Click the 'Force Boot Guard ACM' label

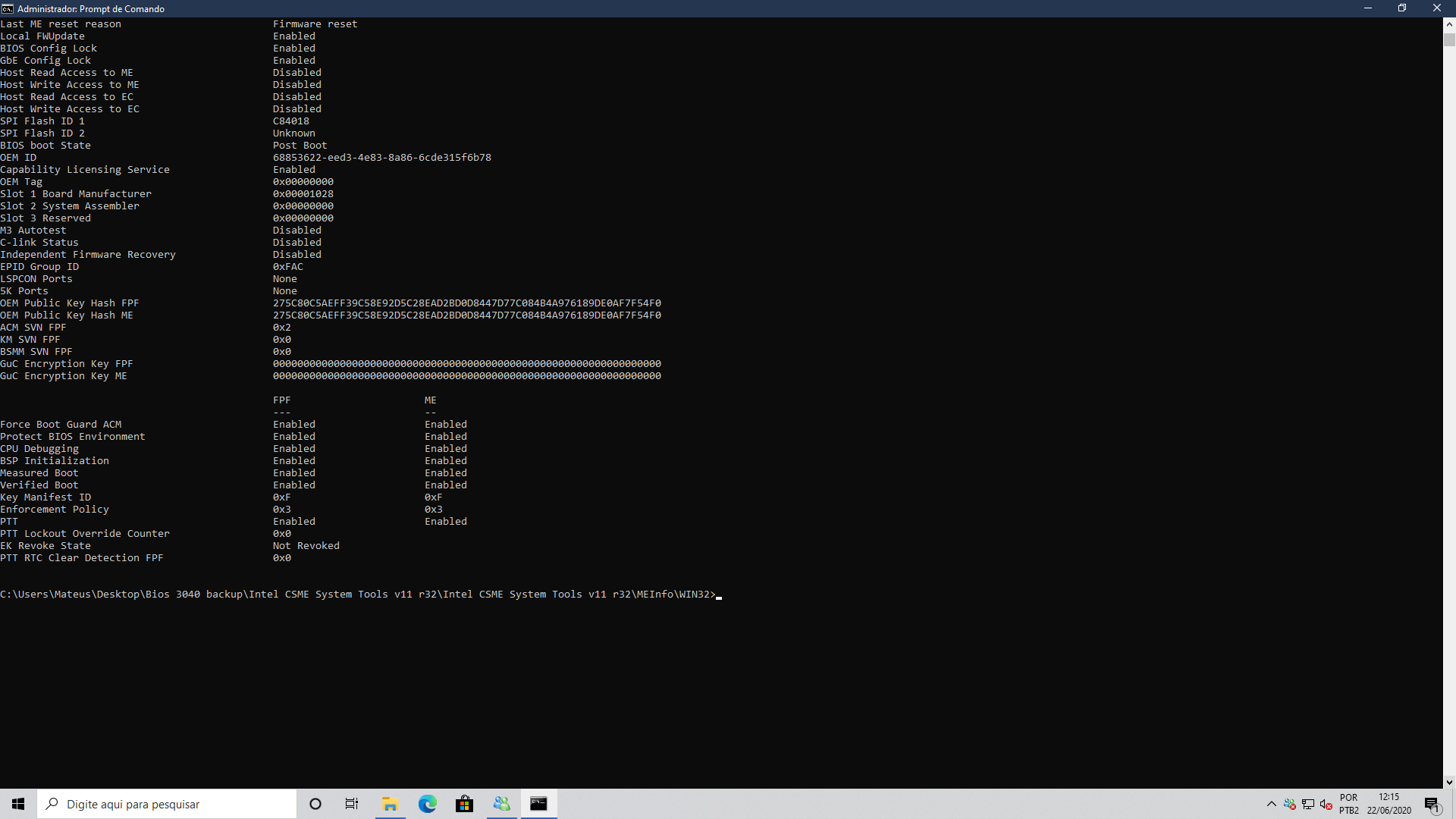[x=61, y=425]
